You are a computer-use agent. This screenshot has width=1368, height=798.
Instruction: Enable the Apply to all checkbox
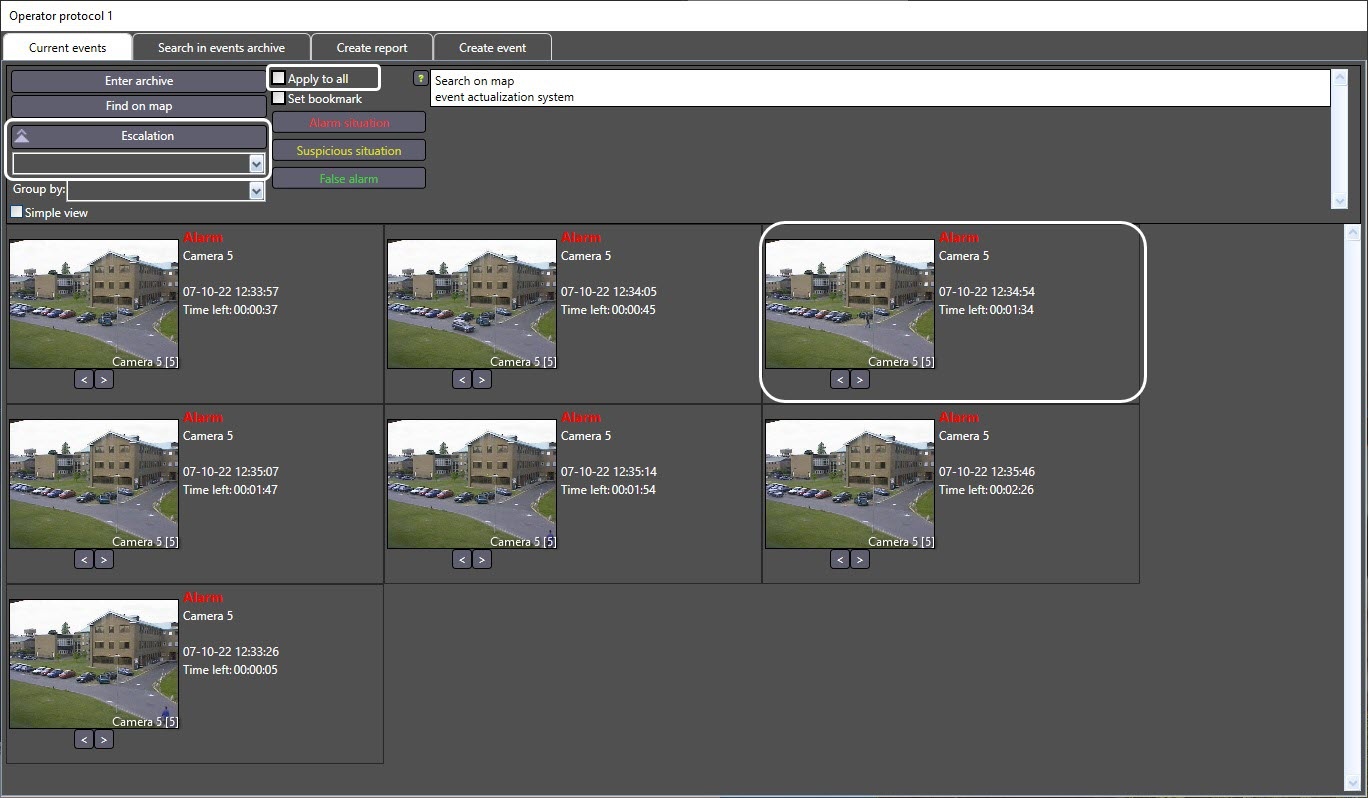[279, 78]
